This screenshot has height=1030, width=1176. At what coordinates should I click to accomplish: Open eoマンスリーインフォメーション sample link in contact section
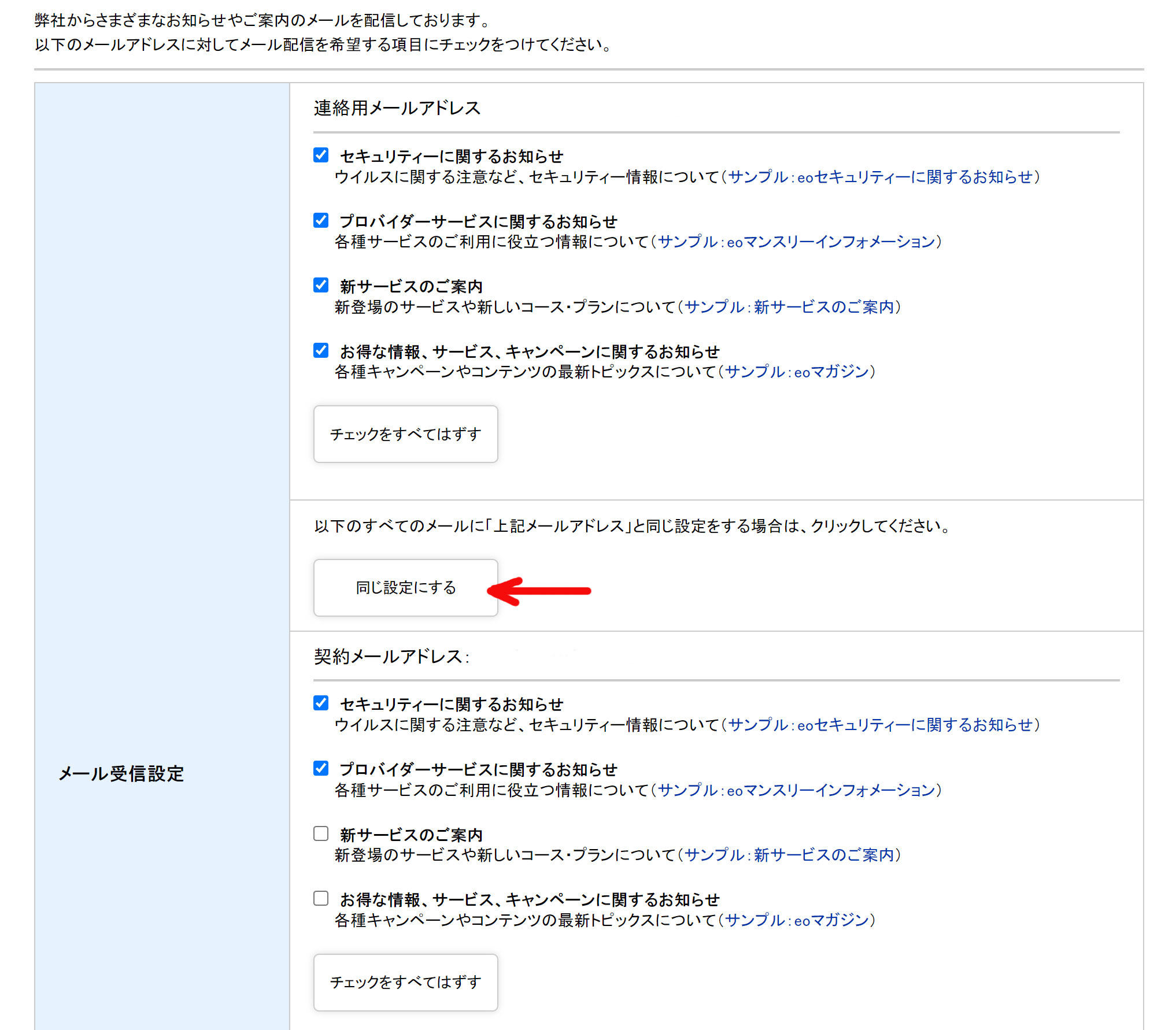point(796,242)
